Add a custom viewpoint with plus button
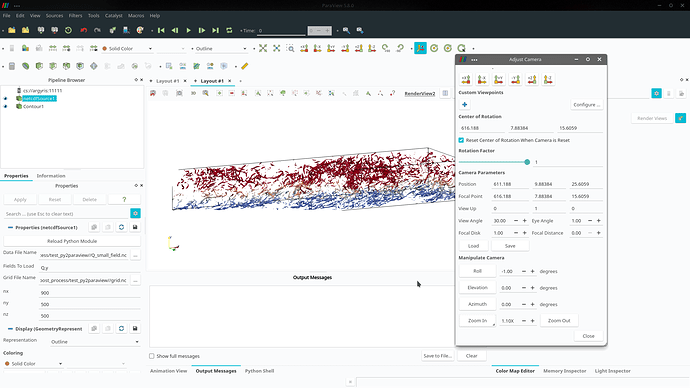Screen dimensions: 690x388 pyautogui.click(x=464, y=104)
